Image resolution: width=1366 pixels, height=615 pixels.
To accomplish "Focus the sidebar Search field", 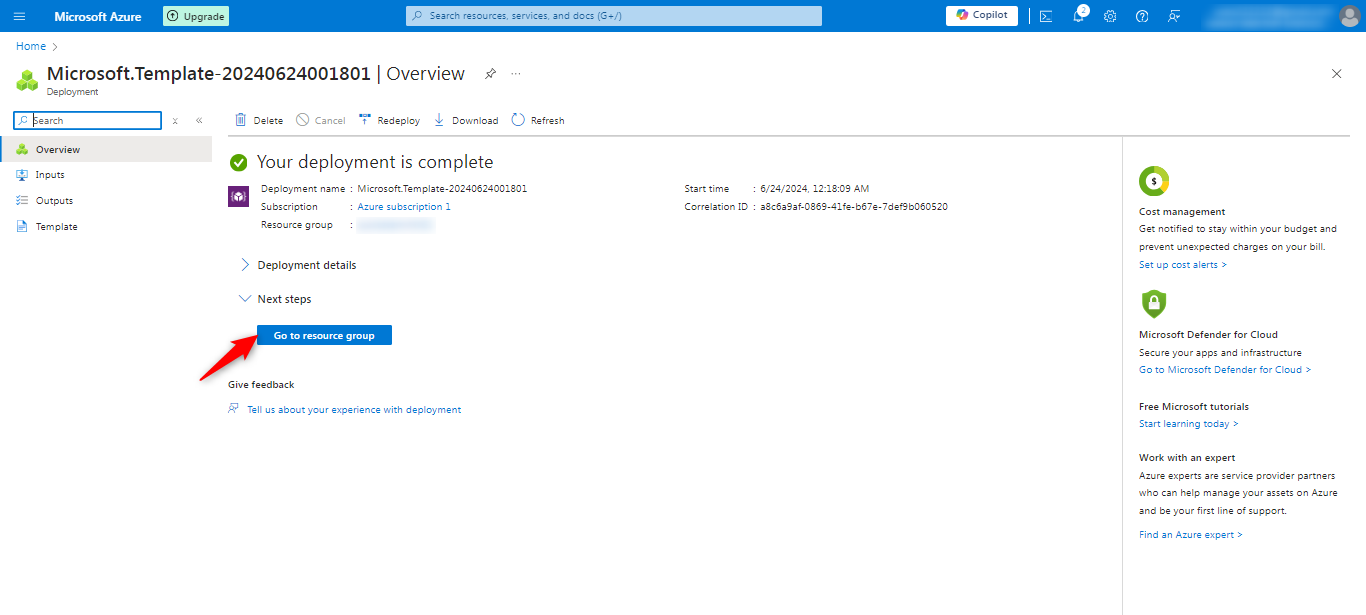I will (88, 120).
